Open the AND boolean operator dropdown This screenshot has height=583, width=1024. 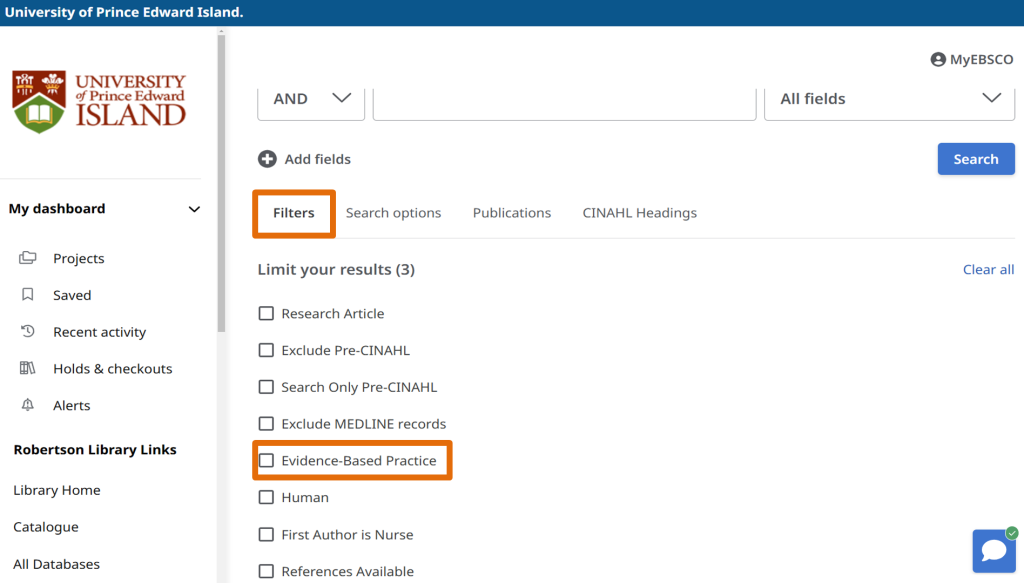pyautogui.click(x=311, y=99)
